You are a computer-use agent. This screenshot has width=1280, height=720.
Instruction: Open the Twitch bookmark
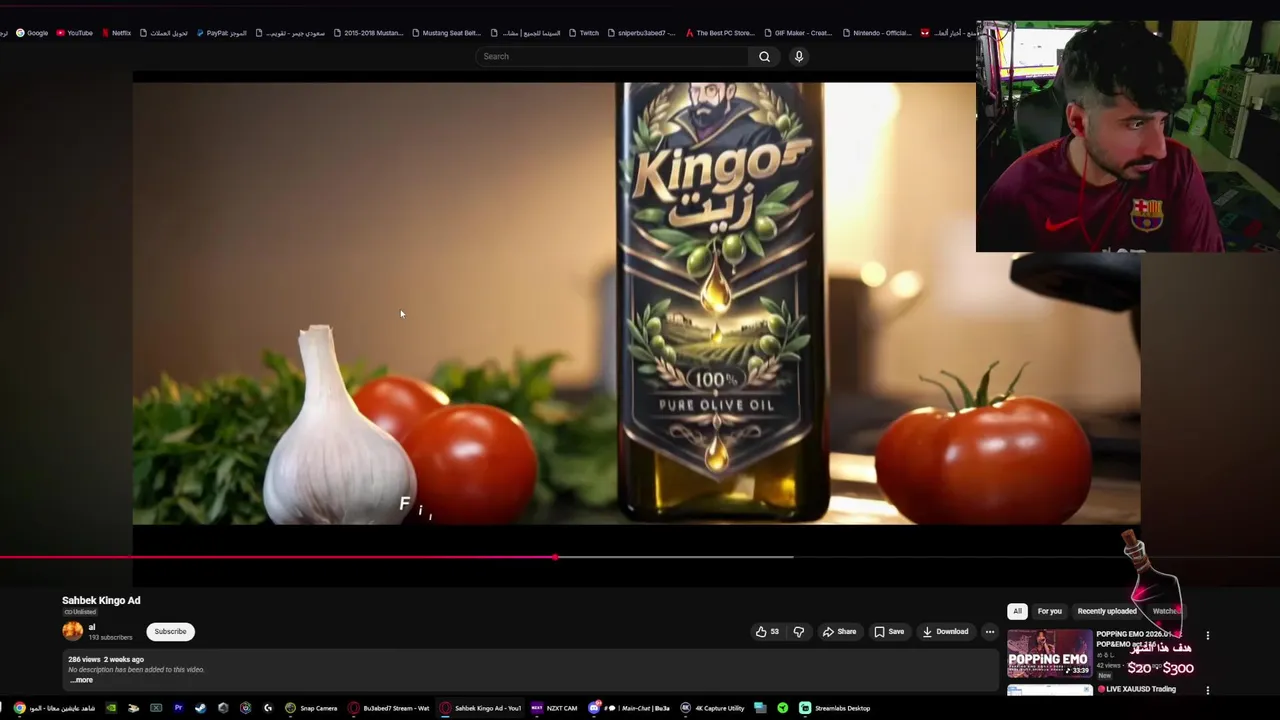[584, 33]
